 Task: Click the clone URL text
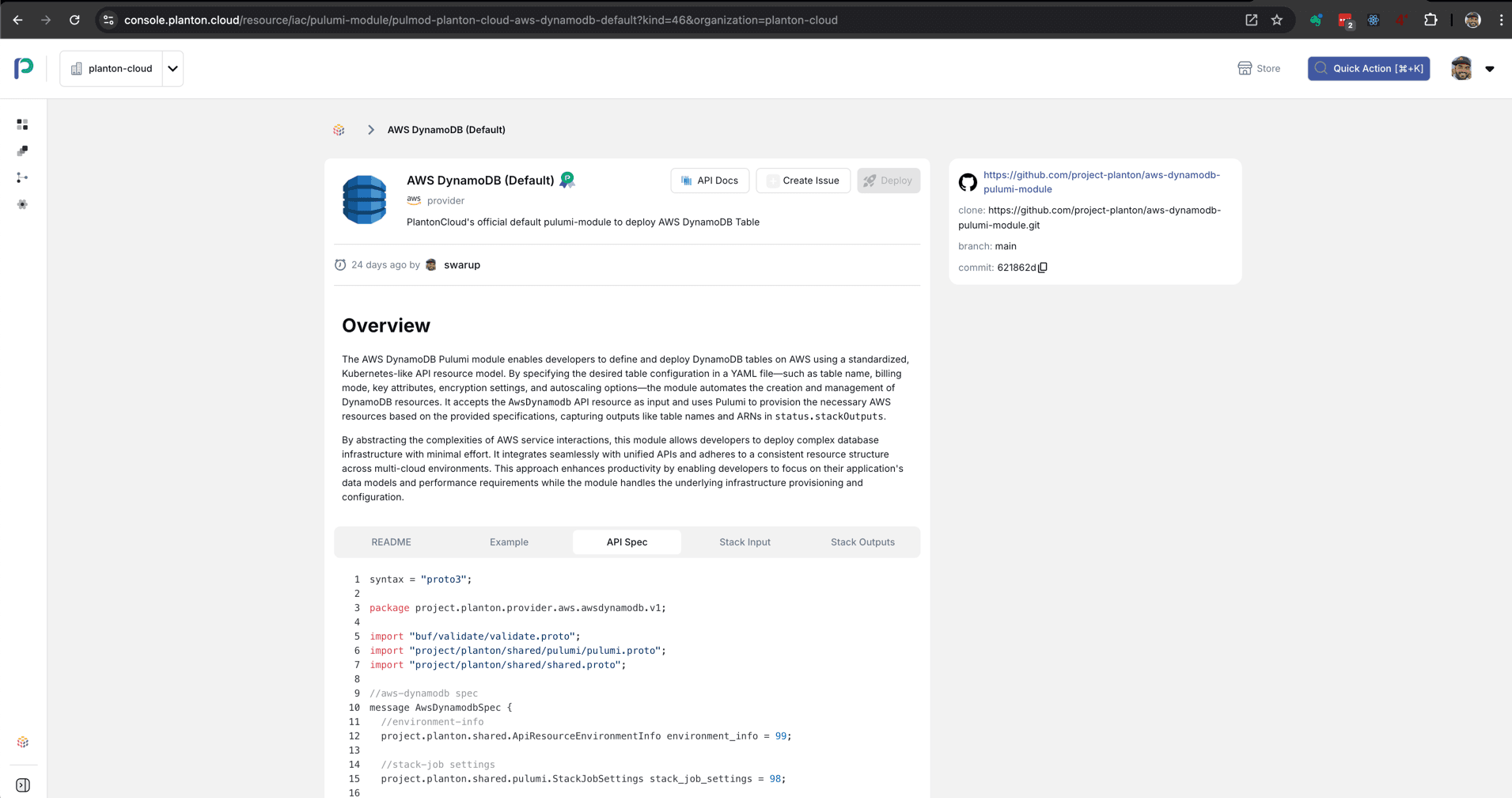(x=1089, y=218)
